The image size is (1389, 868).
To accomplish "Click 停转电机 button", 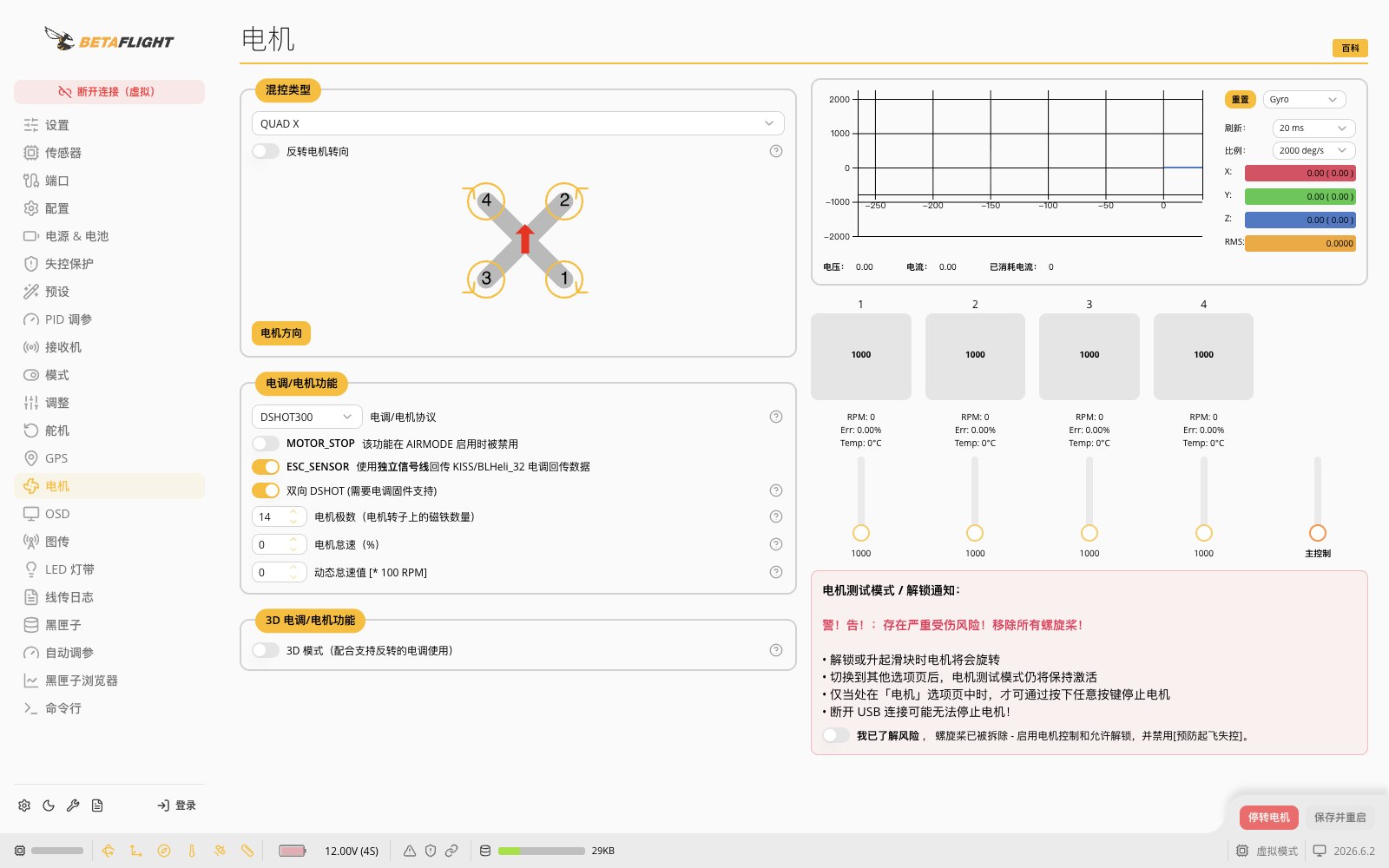I will click(1268, 818).
